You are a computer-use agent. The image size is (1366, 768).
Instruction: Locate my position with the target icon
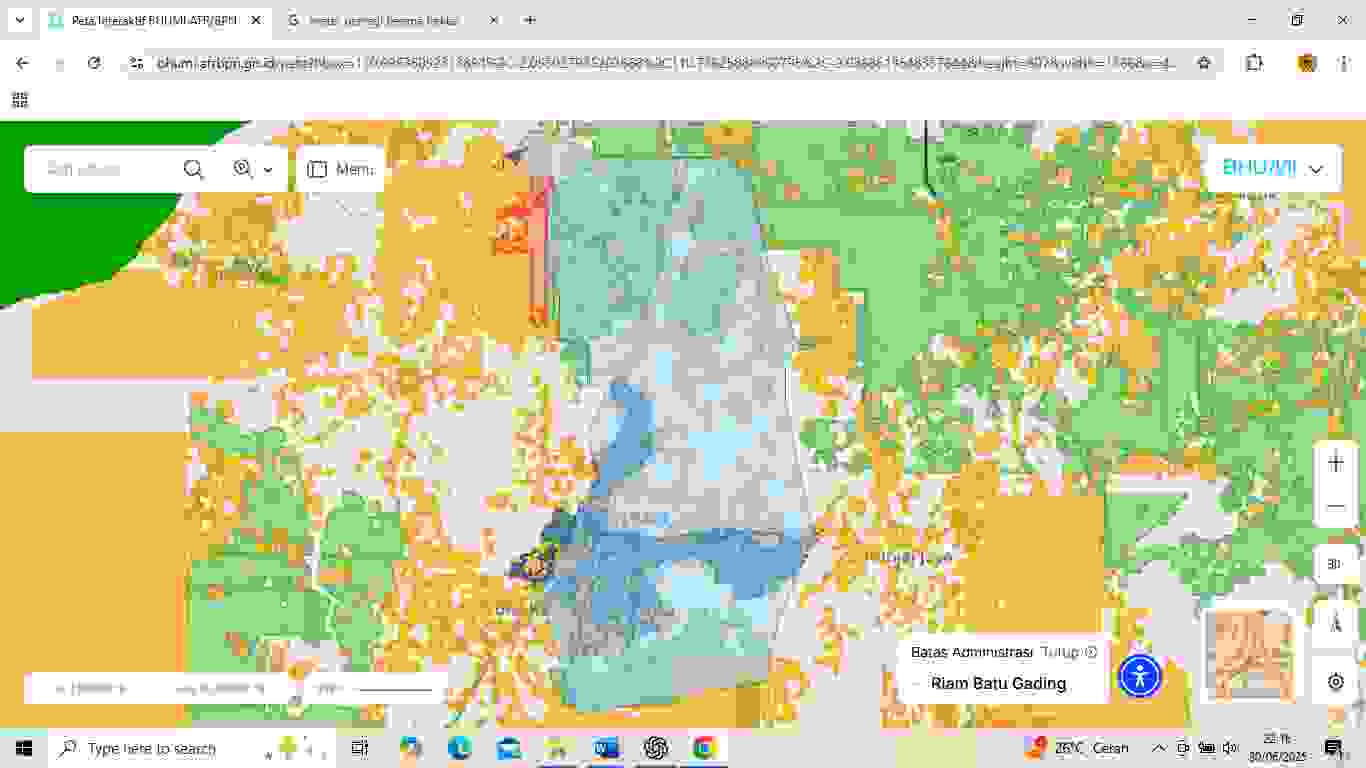point(1335,682)
